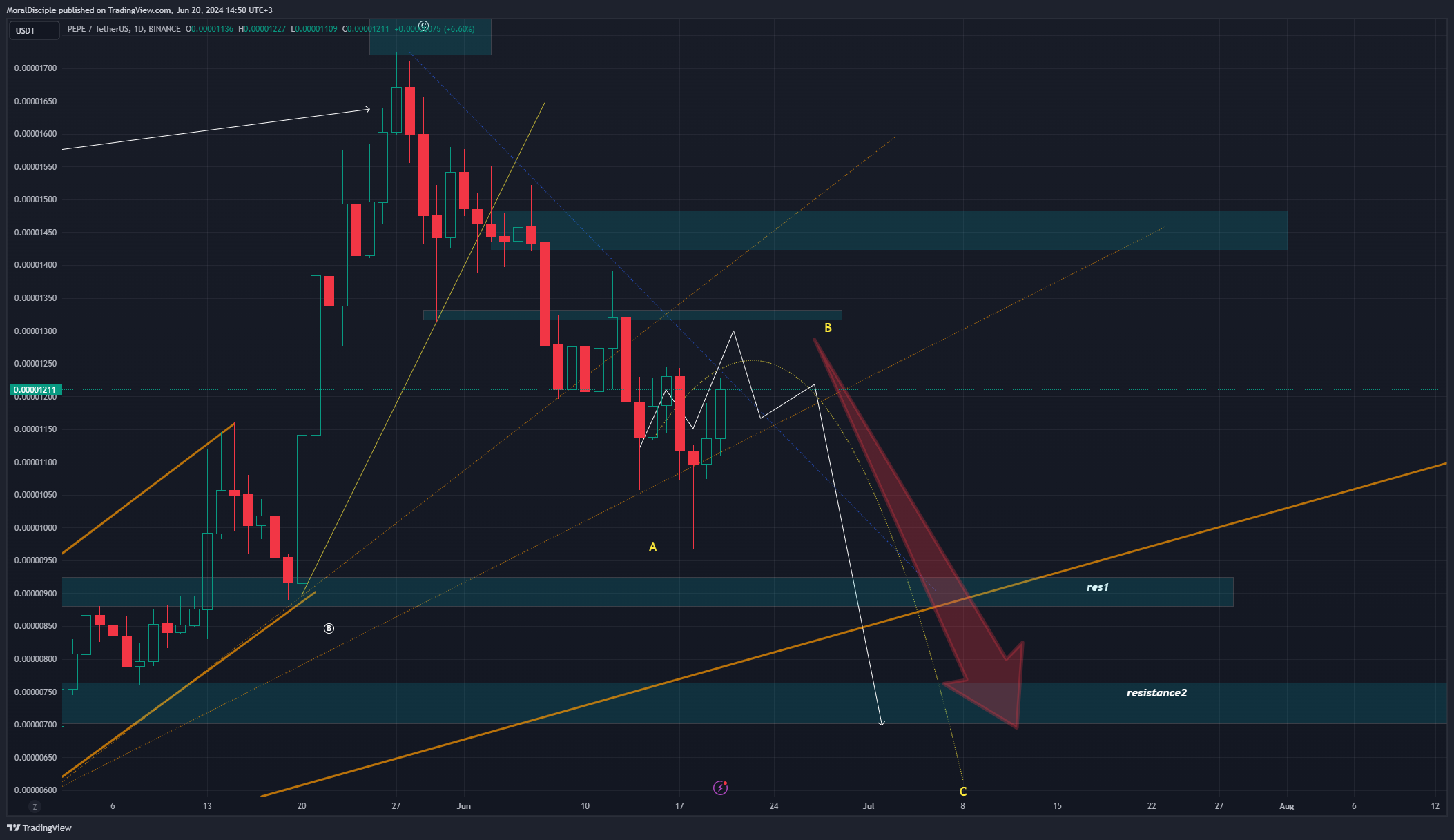Select the 'res1' zone label
This screenshot has height=840, width=1454.
pos(1097,587)
